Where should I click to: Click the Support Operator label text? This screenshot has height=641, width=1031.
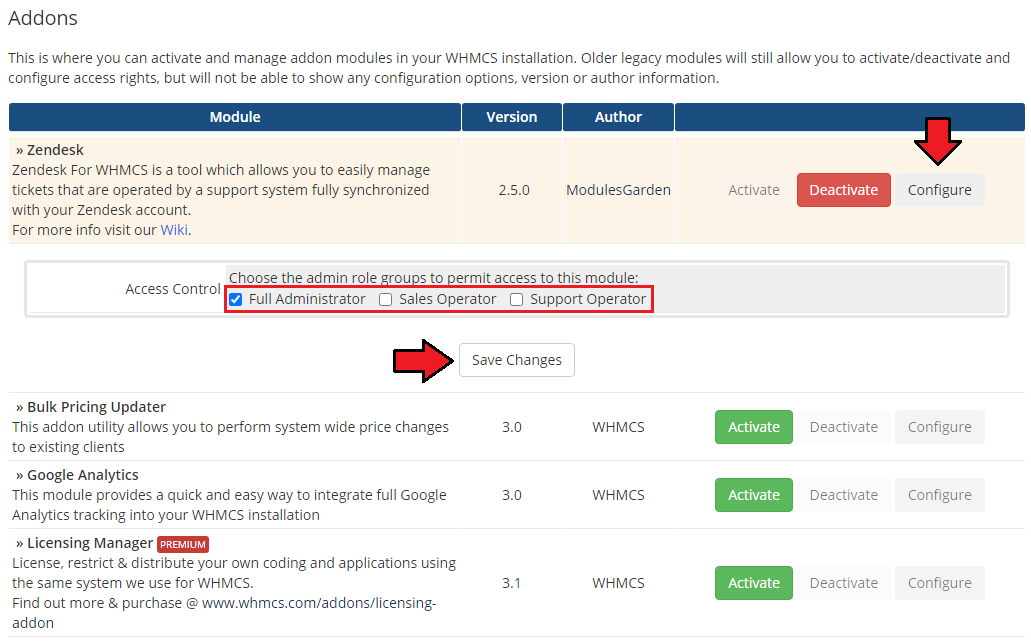(588, 299)
